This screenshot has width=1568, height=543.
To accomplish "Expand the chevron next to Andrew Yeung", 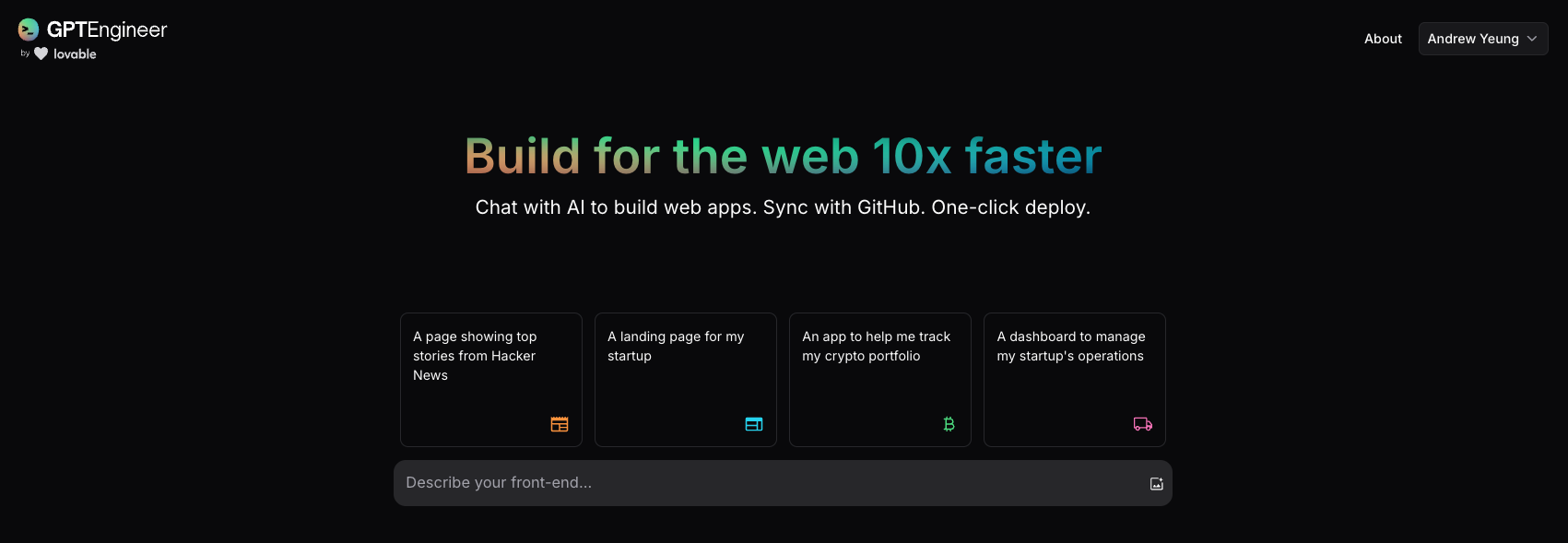I will pos(1532,39).
